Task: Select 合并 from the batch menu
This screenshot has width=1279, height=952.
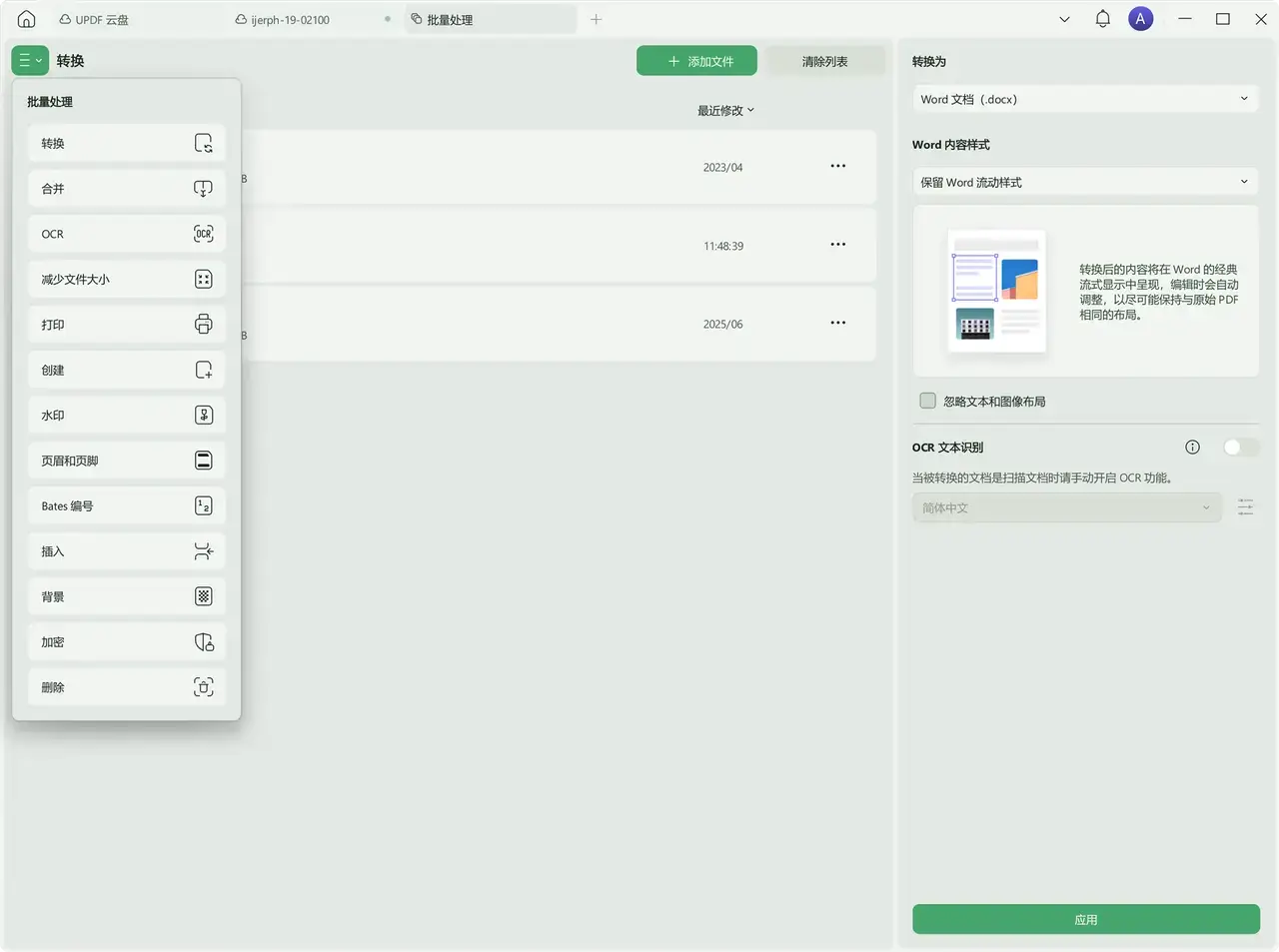Action: click(126, 189)
